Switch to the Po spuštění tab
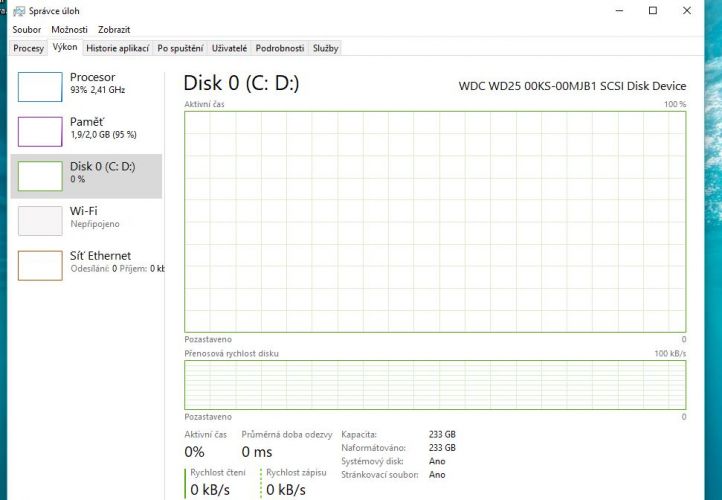722x500 pixels. click(180, 48)
